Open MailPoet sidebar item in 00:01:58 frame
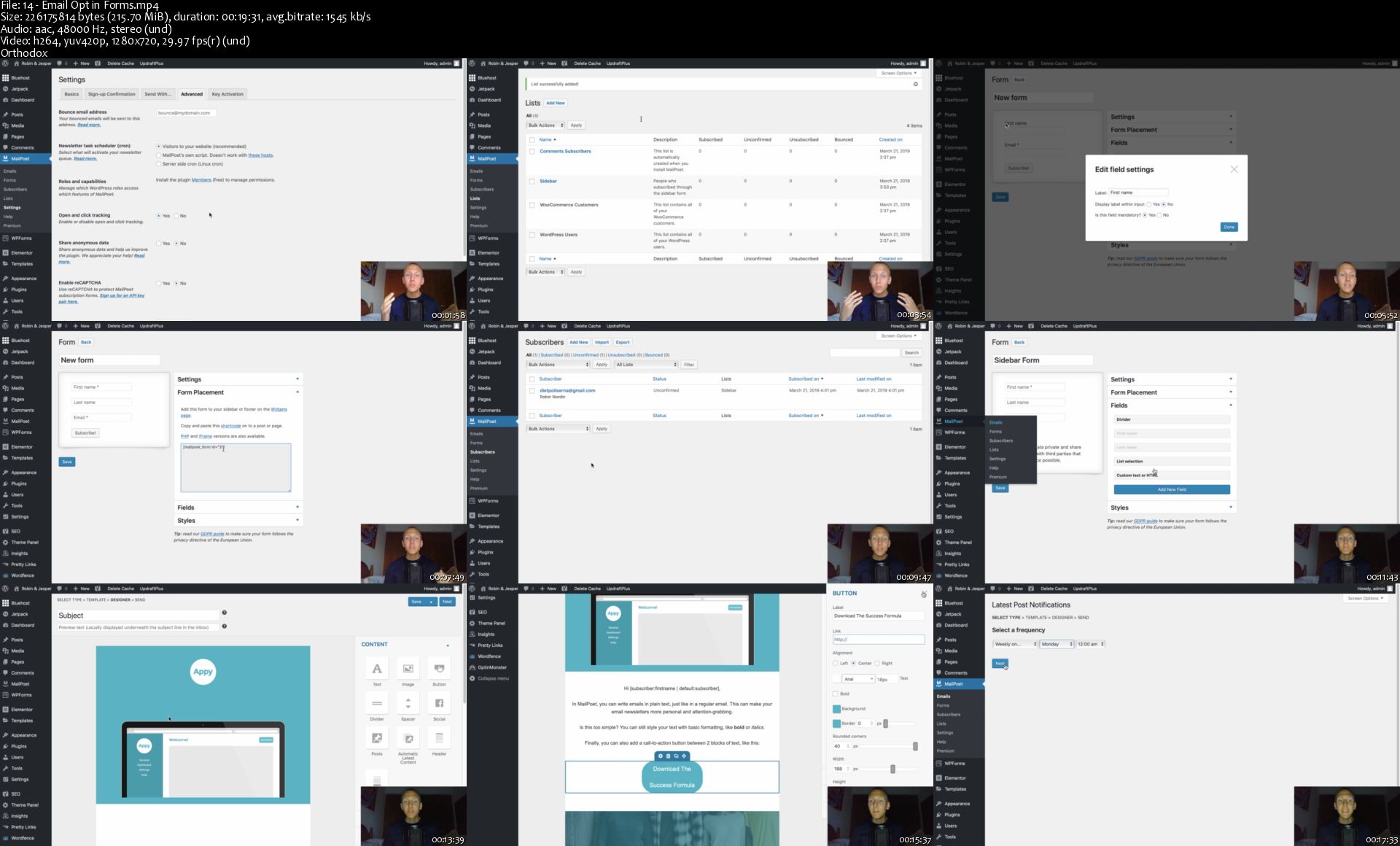Screen dimensions: 1400x846 click(26, 158)
